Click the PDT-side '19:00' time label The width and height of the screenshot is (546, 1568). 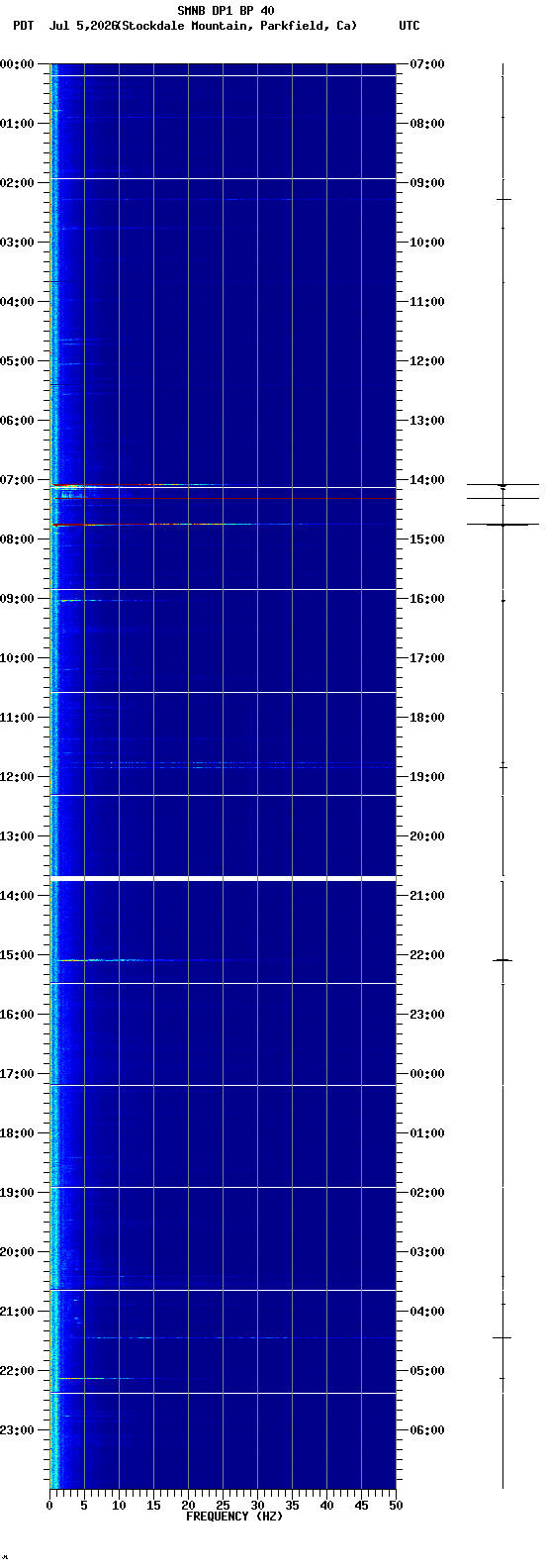pyautogui.click(x=17, y=1193)
